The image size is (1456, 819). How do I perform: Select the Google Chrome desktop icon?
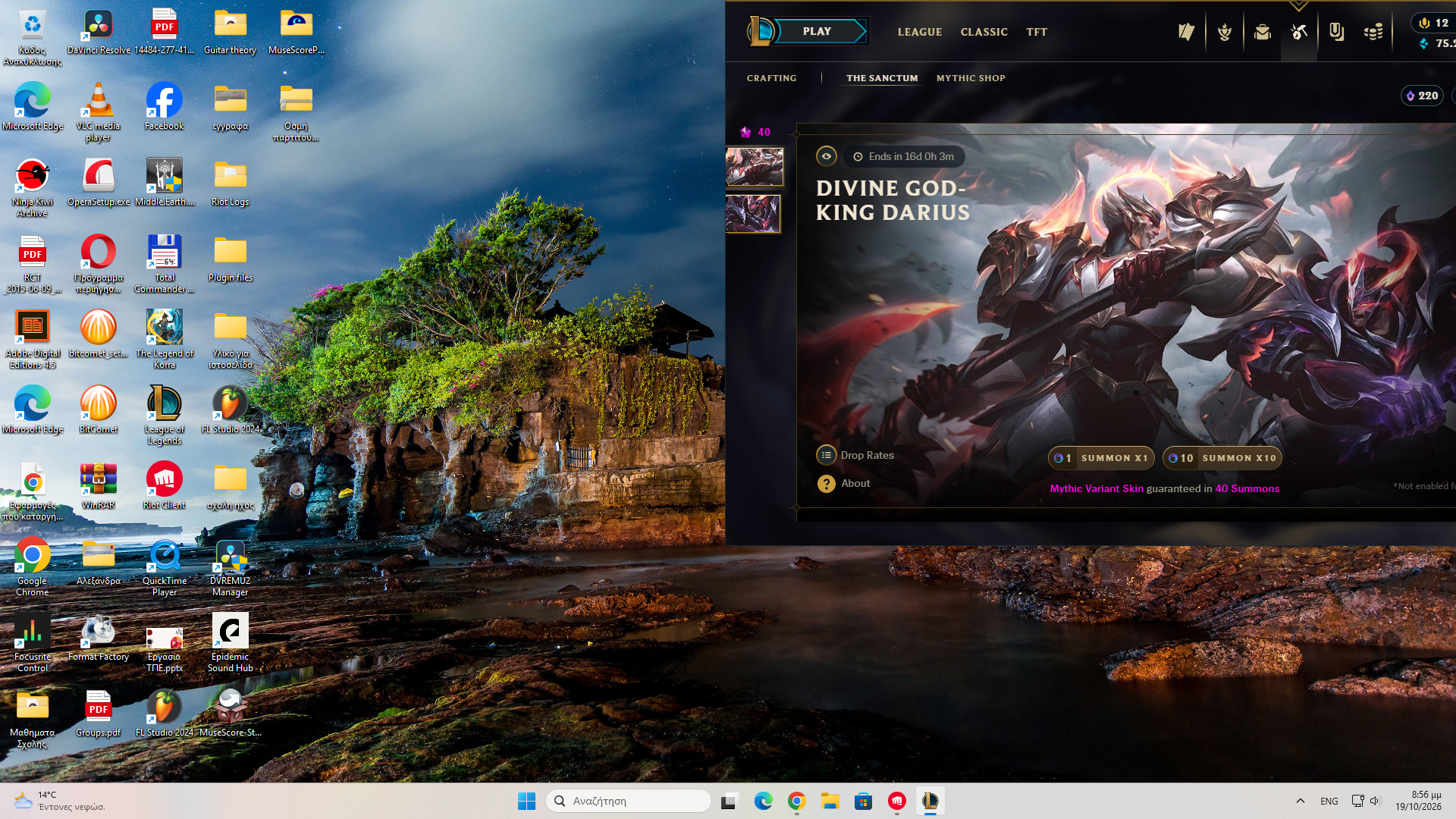coord(33,566)
